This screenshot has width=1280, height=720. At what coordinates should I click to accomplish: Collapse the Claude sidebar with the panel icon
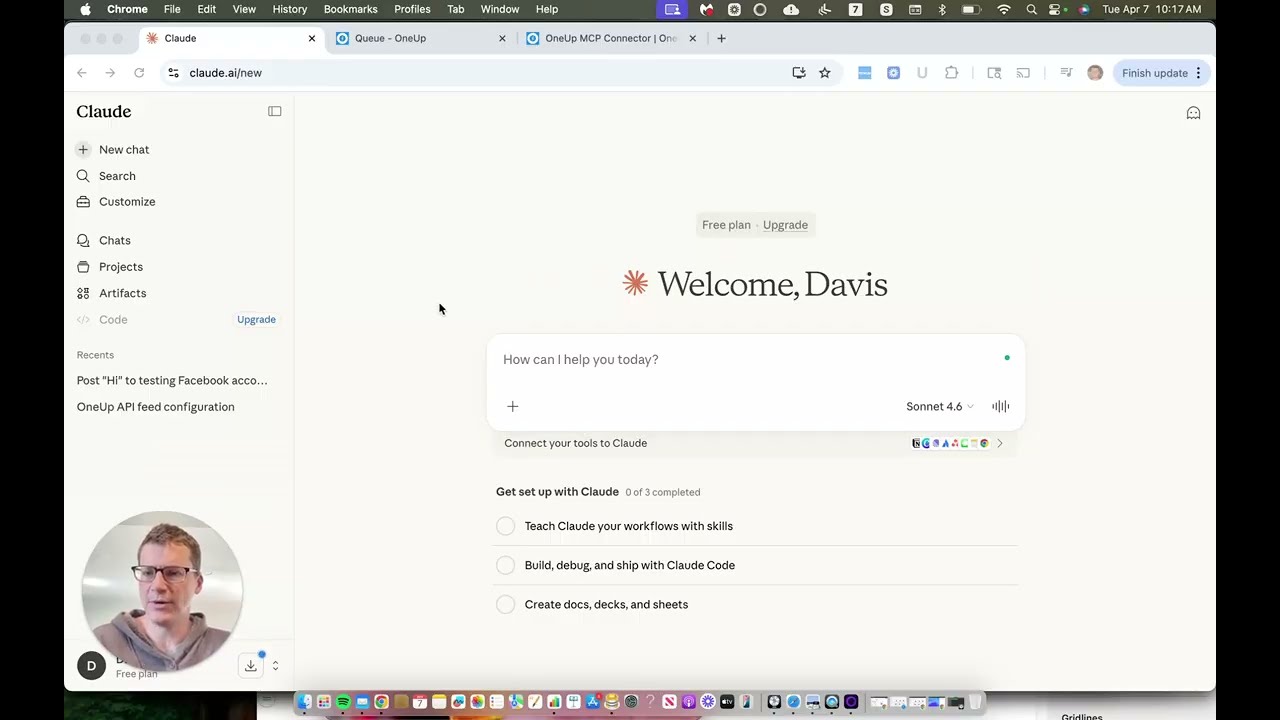(275, 111)
